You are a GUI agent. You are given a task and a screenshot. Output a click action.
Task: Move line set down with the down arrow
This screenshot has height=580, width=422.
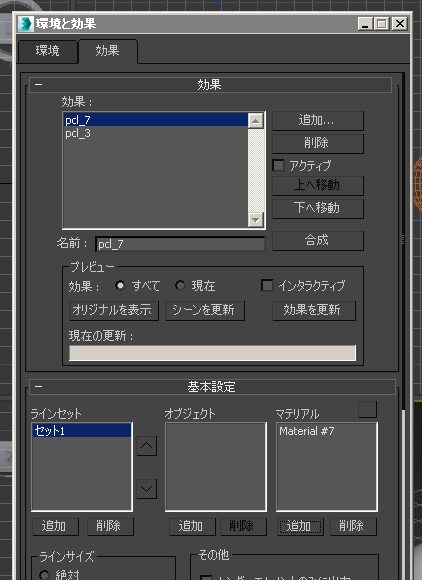pos(146,489)
